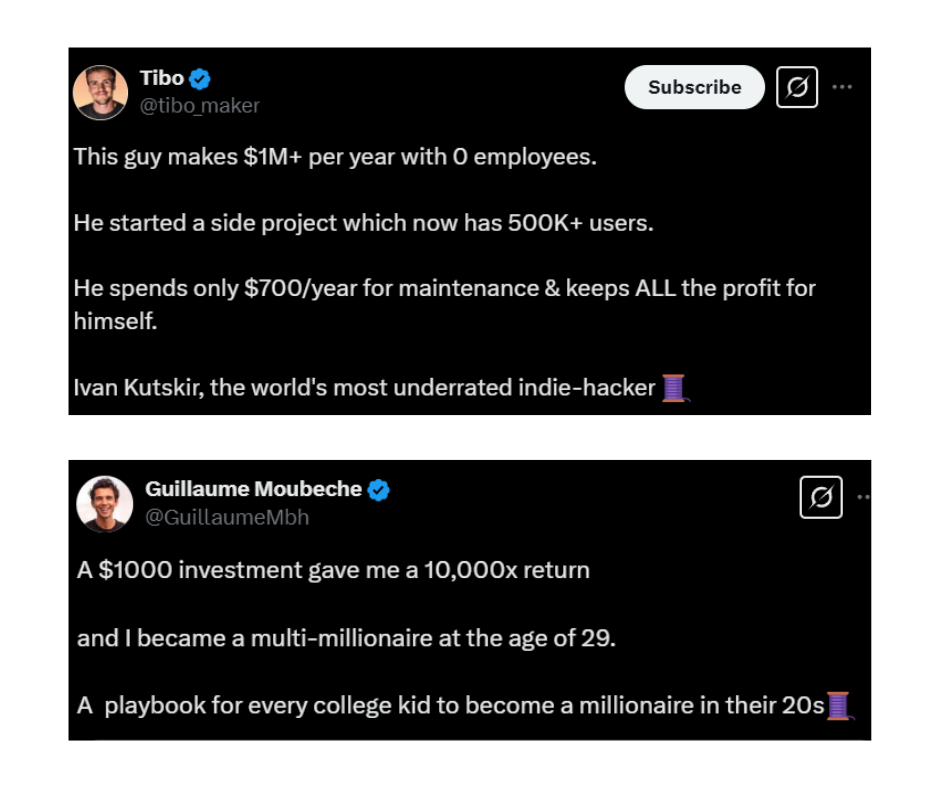The width and height of the screenshot is (940, 788).
Task: Click the Subscribe button on Tibo's post
Action: click(694, 87)
